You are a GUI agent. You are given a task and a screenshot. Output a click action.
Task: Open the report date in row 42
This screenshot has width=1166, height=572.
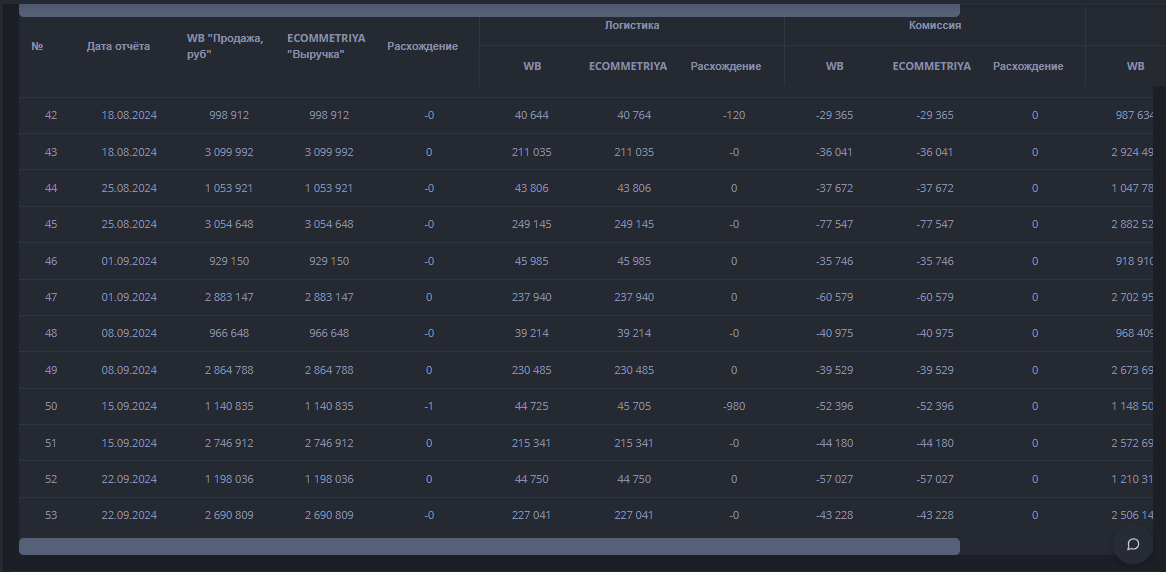pyautogui.click(x=129, y=115)
